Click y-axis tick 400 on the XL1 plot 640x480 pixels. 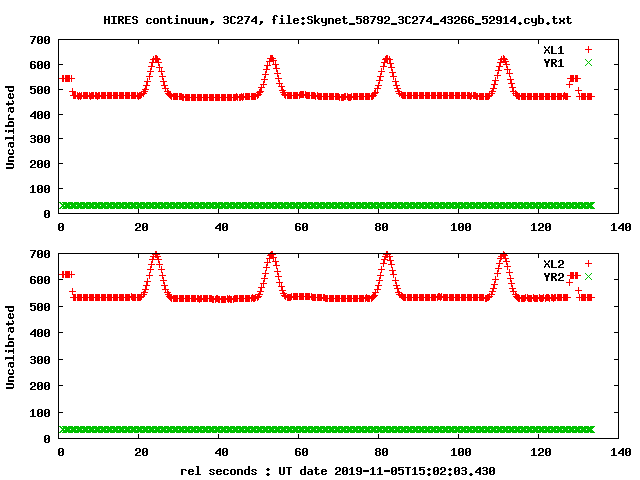pos(40,115)
